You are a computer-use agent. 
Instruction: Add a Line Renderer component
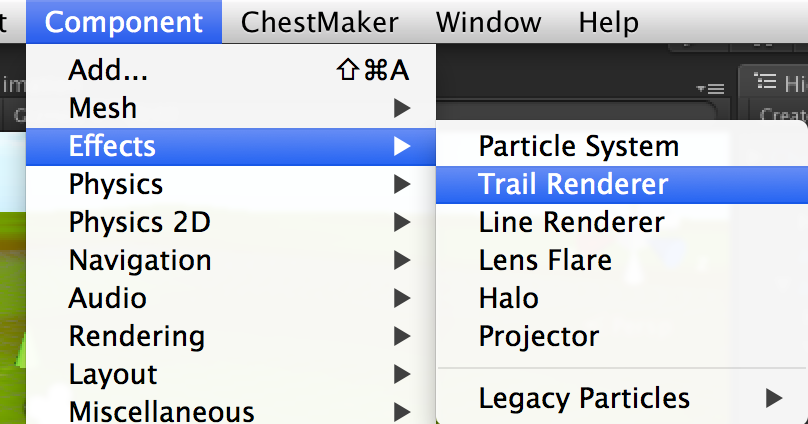622,223
